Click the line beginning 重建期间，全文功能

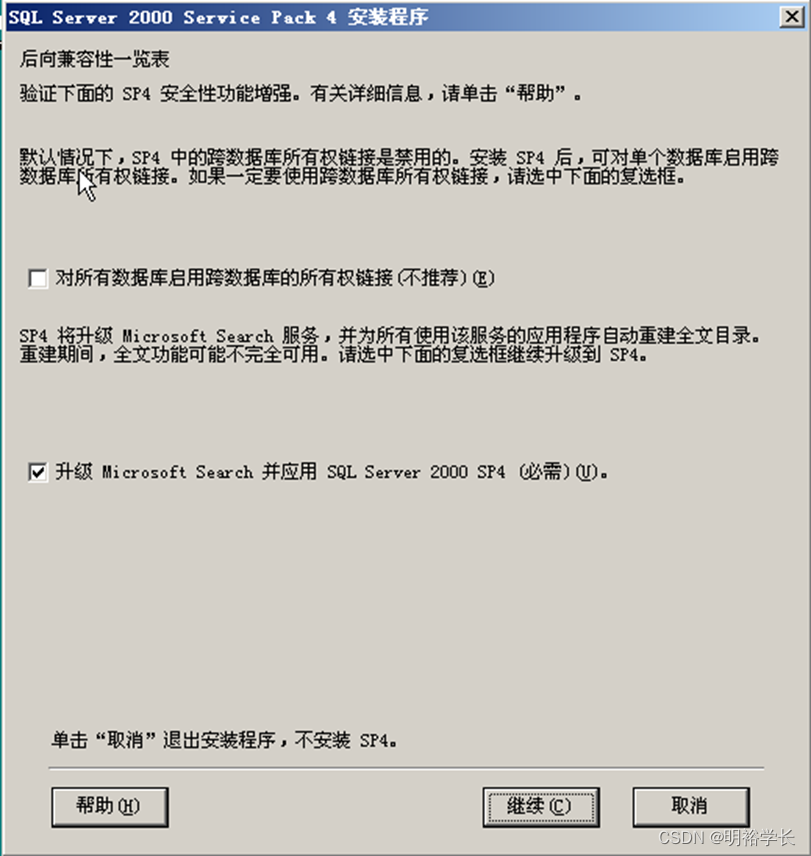point(333,354)
